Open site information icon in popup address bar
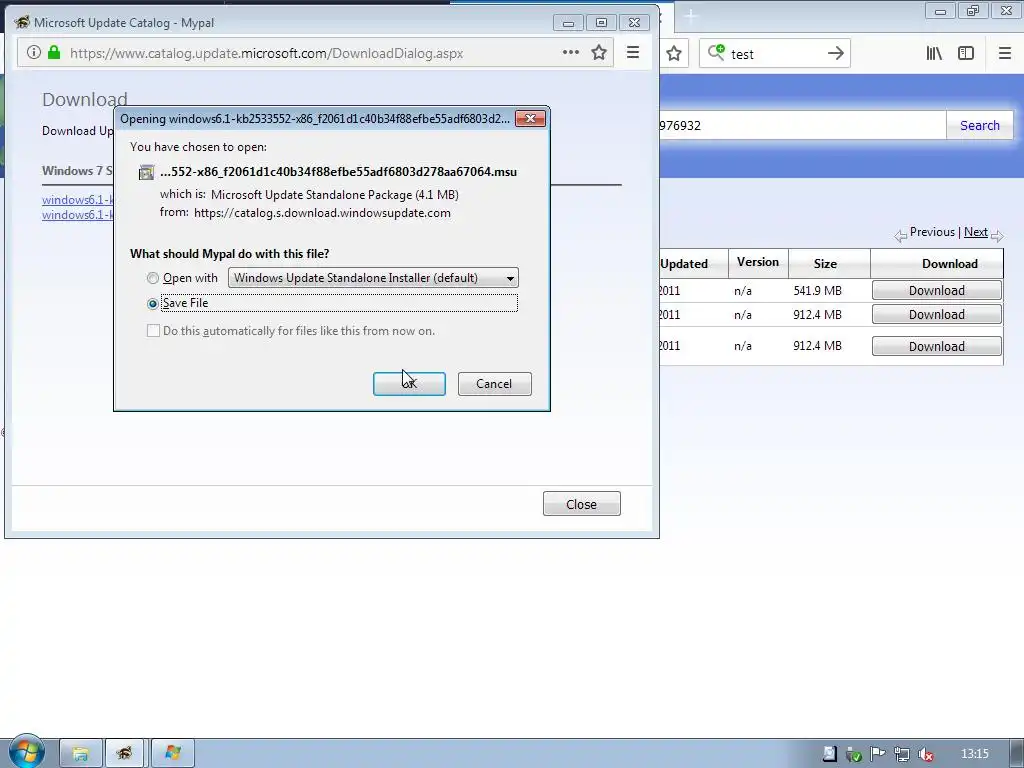The image size is (1024, 768). [x=34, y=52]
